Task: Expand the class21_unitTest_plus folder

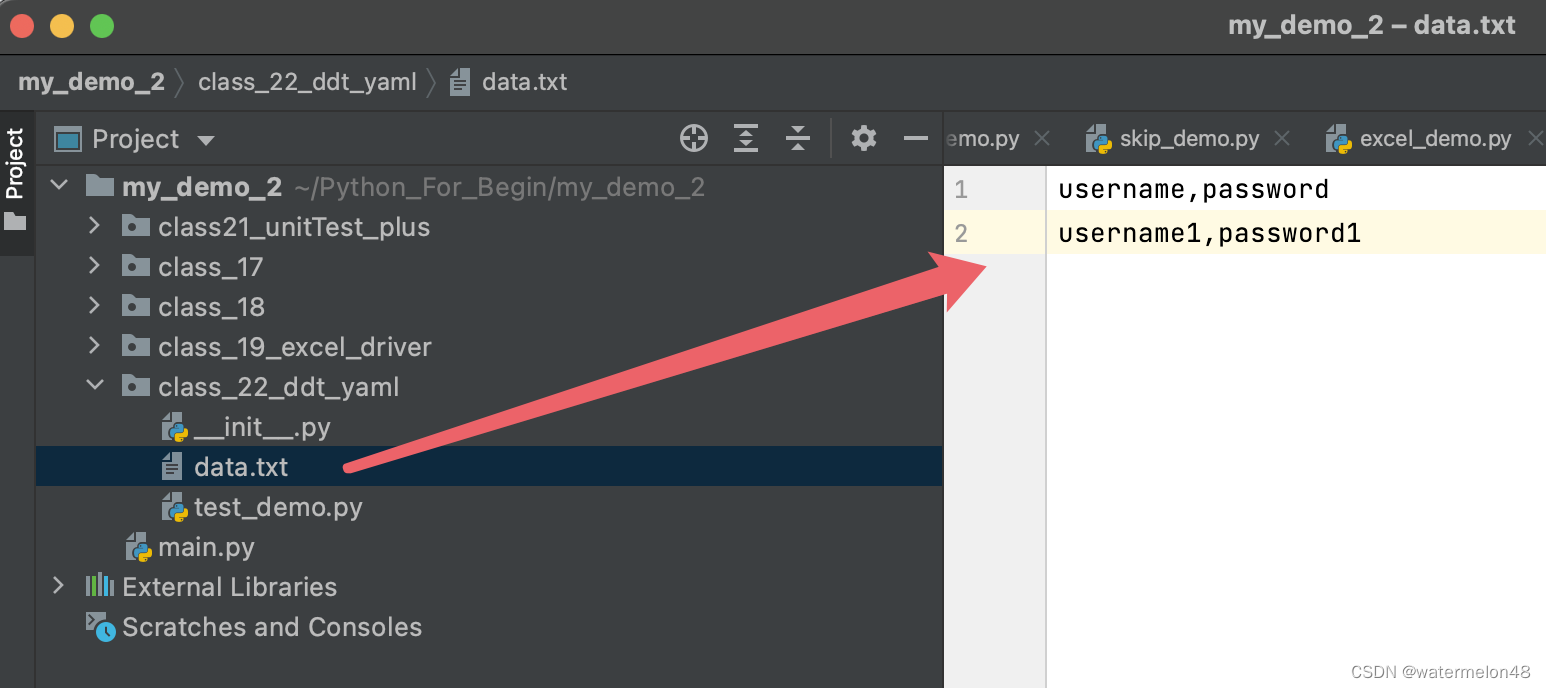Action: (95, 227)
